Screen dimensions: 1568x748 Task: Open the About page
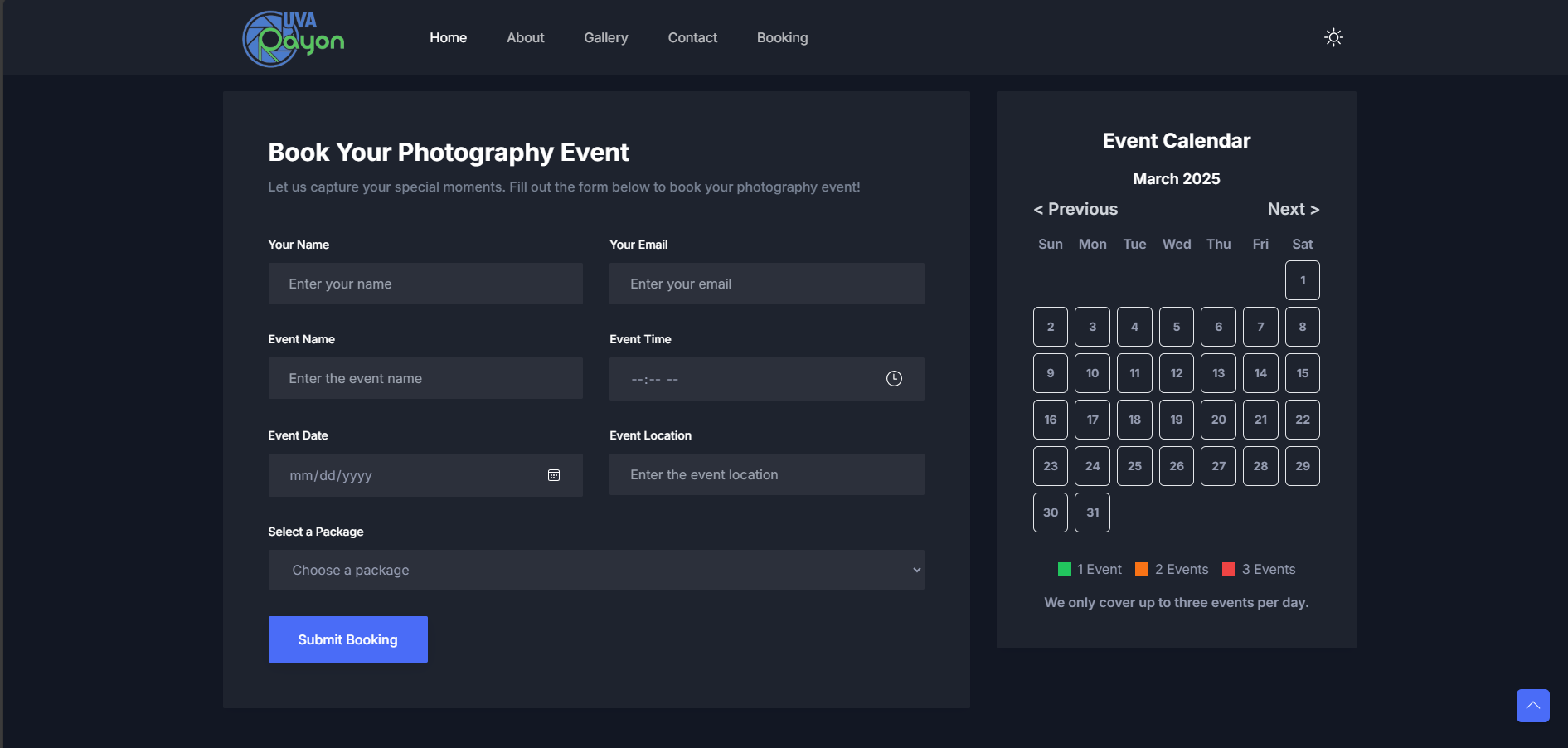click(x=525, y=37)
